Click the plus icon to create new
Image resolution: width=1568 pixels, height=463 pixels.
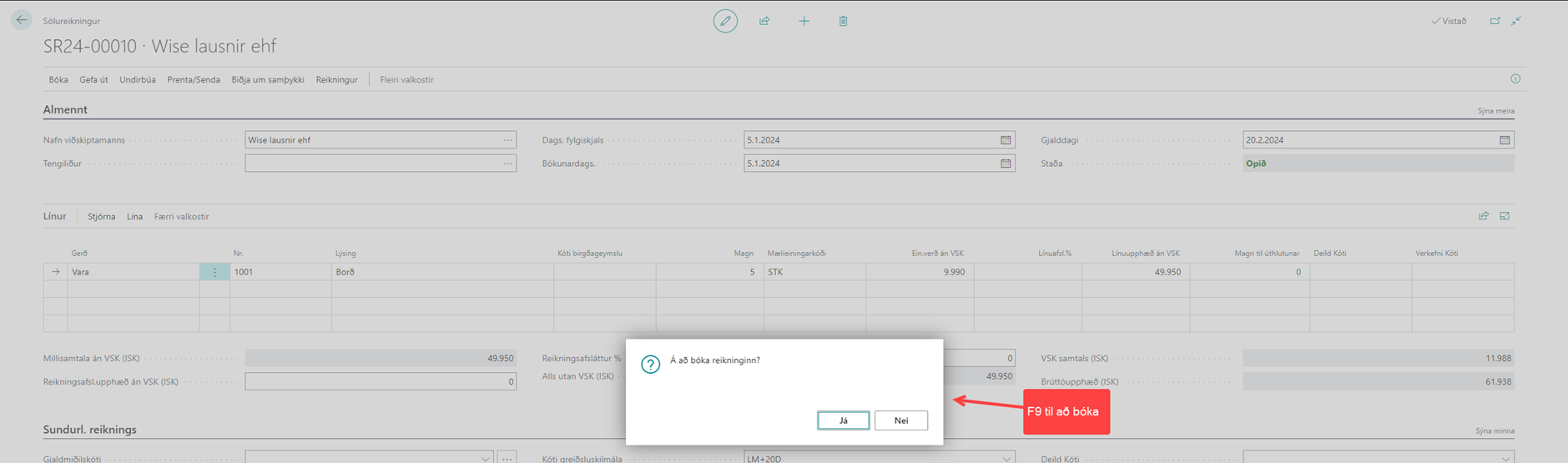[x=804, y=21]
